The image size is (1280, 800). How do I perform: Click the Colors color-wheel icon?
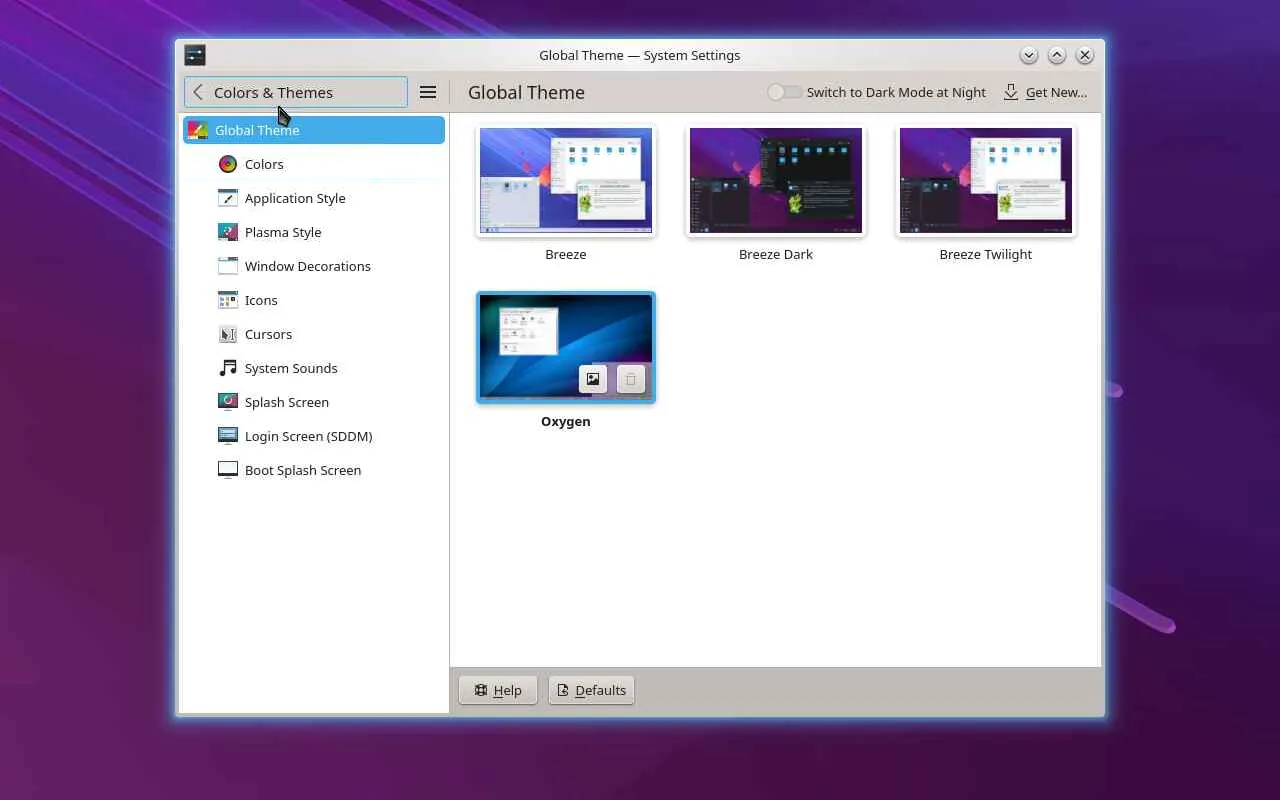click(x=228, y=164)
